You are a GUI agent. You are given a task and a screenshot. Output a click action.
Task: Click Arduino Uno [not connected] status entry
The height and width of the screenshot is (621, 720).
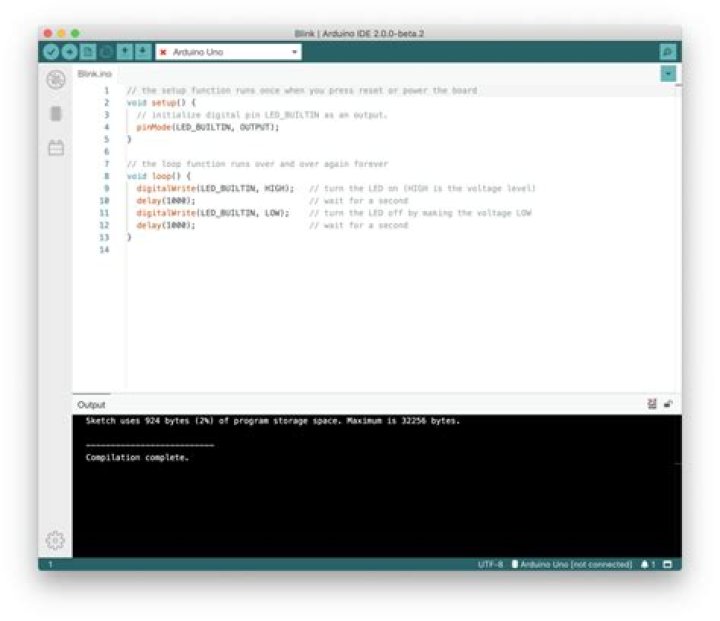pyautogui.click(x=572, y=564)
